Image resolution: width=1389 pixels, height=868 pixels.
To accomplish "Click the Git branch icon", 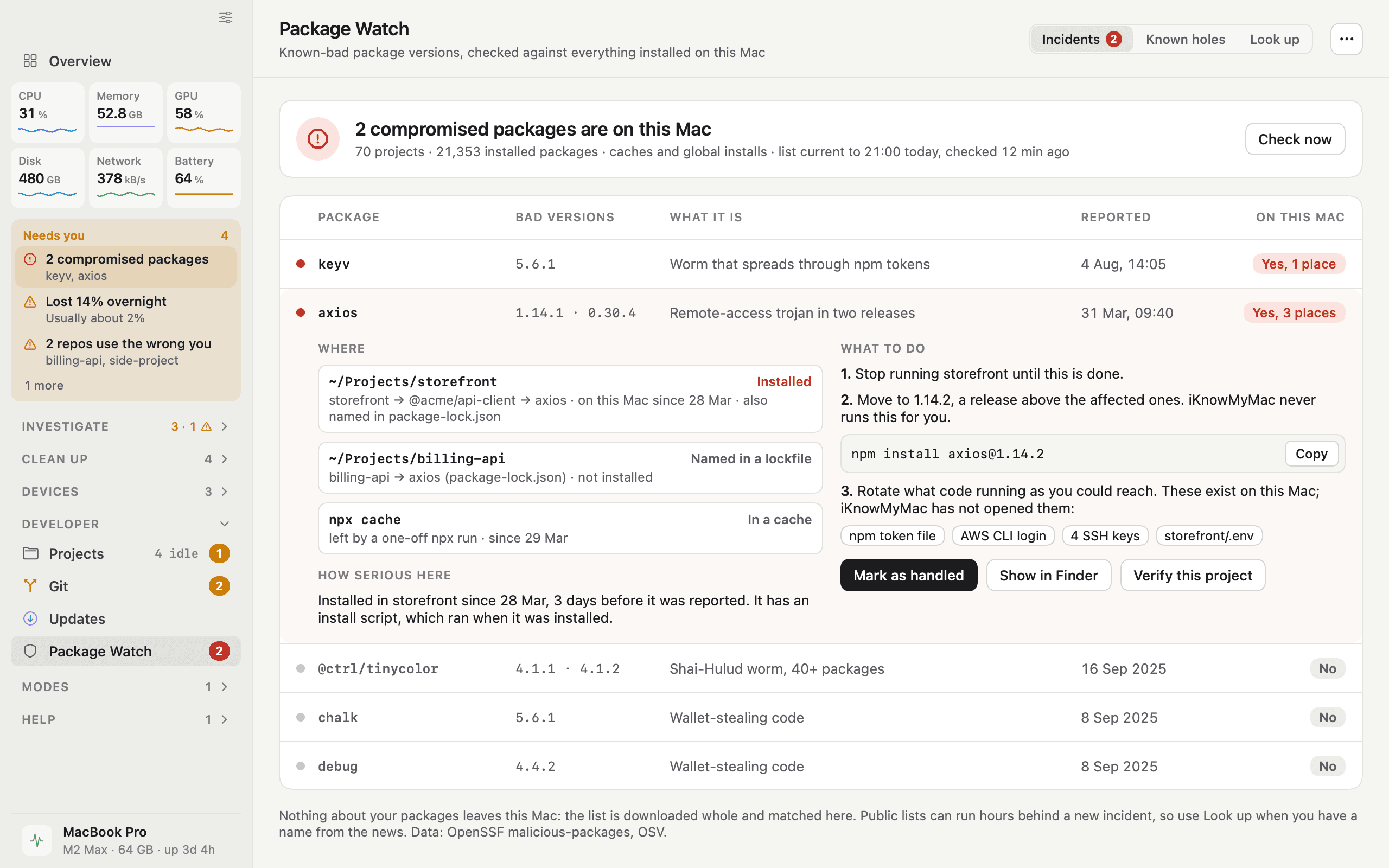I will click(30, 586).
